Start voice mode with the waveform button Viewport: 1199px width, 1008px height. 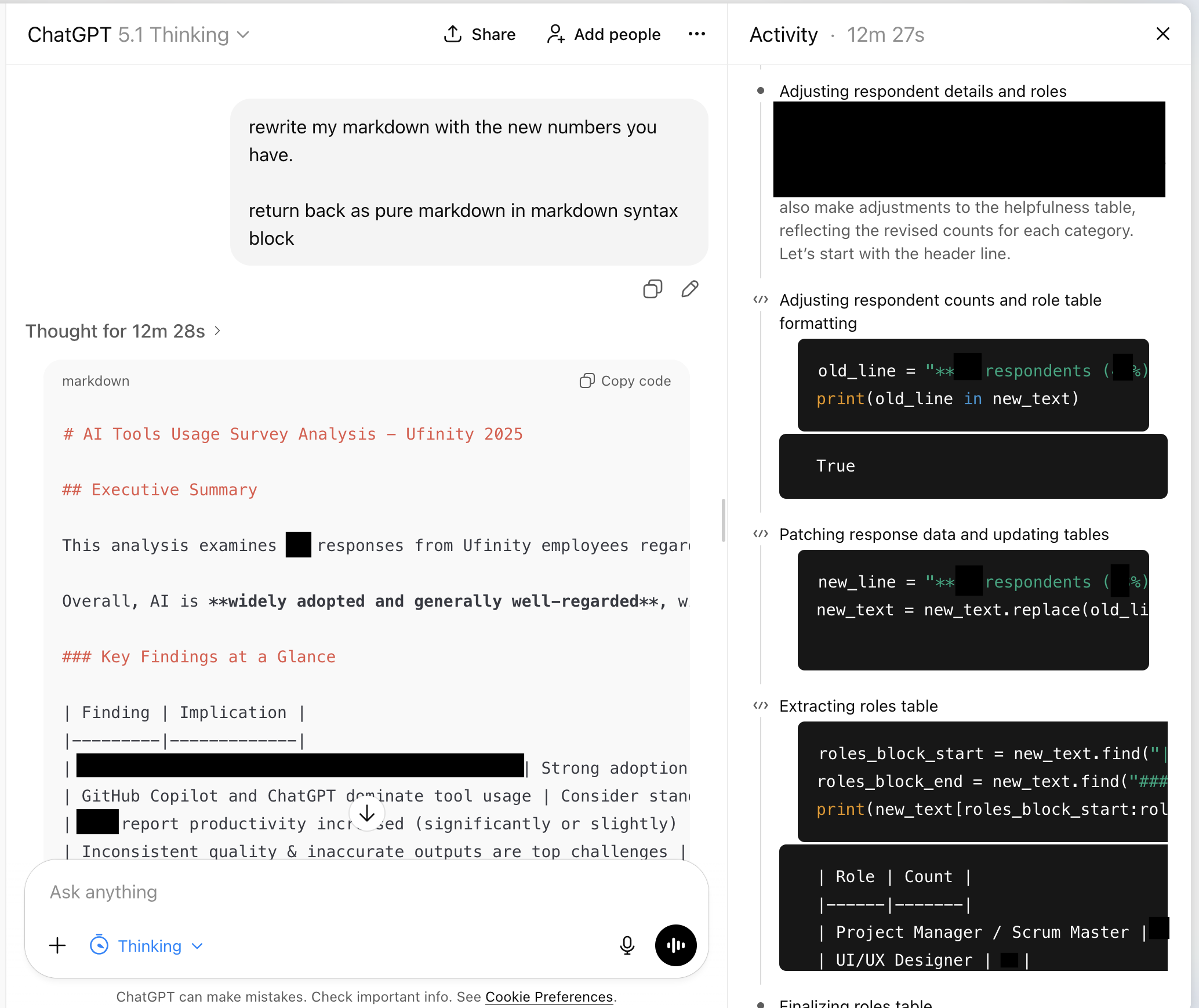pos(675,945)
